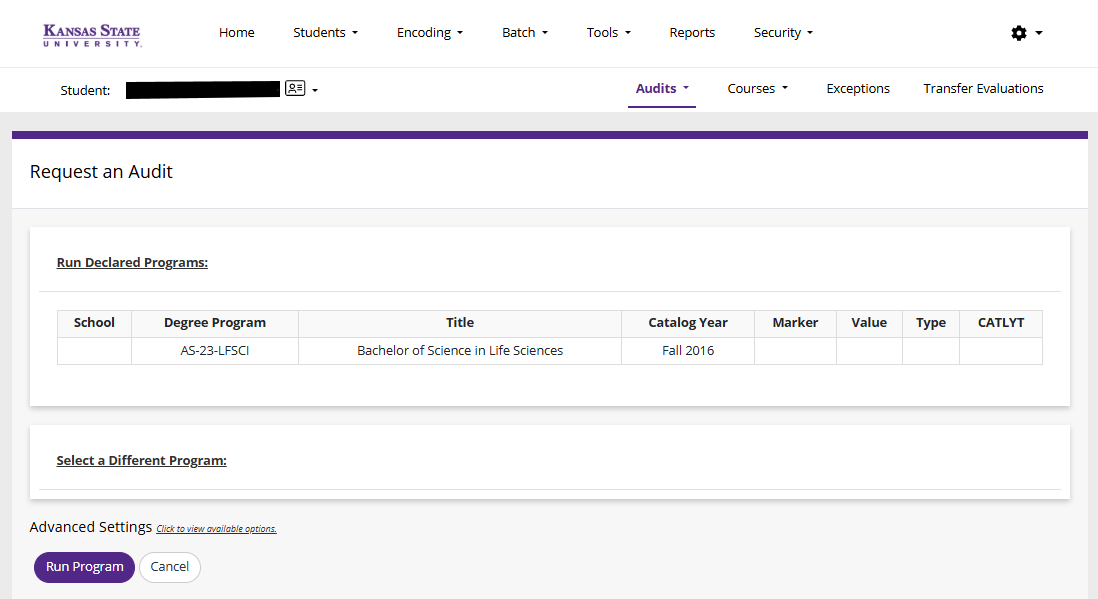Click the CATLYT column header
This screenshot has width=1098, height=599.
click(x=1001, y=323)
